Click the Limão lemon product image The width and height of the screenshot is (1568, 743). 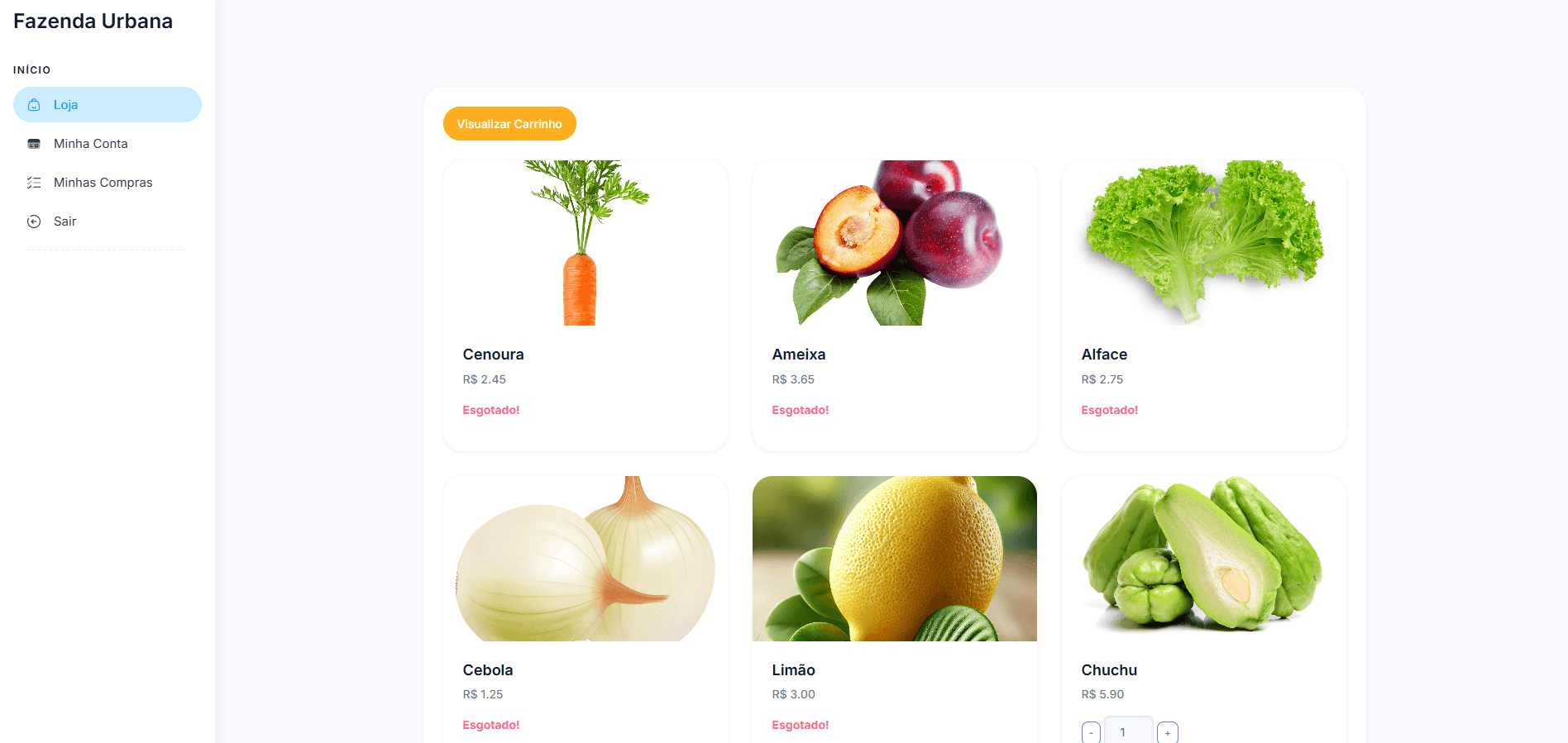(895, 559)
